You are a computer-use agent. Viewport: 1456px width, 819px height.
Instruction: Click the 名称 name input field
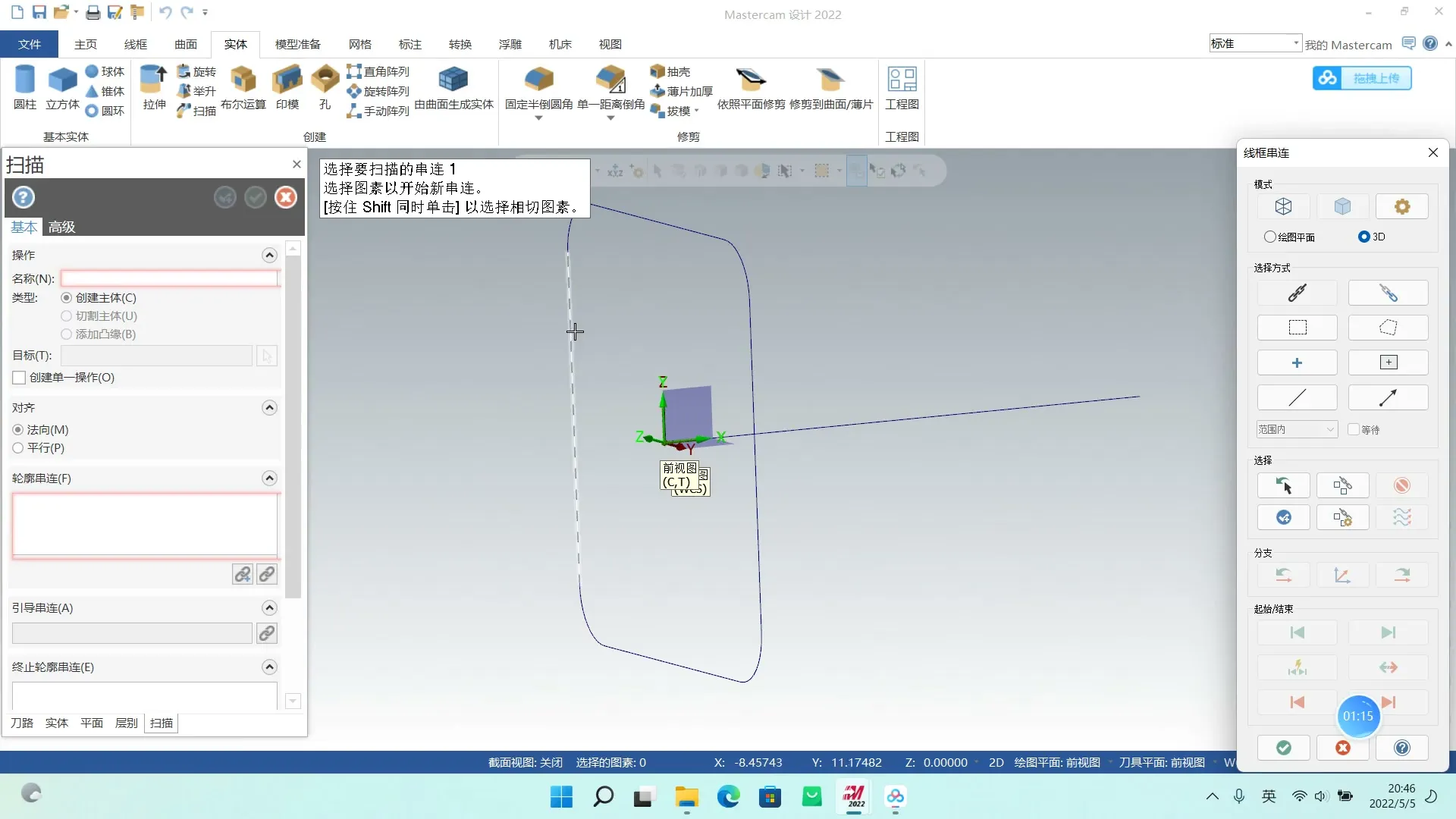(170, 279)
